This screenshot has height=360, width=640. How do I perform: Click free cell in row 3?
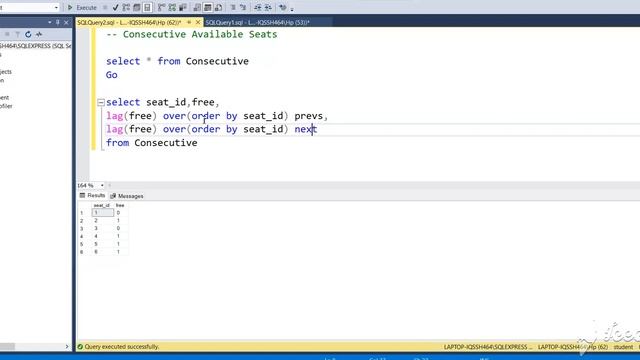click(x=121, y=228)
